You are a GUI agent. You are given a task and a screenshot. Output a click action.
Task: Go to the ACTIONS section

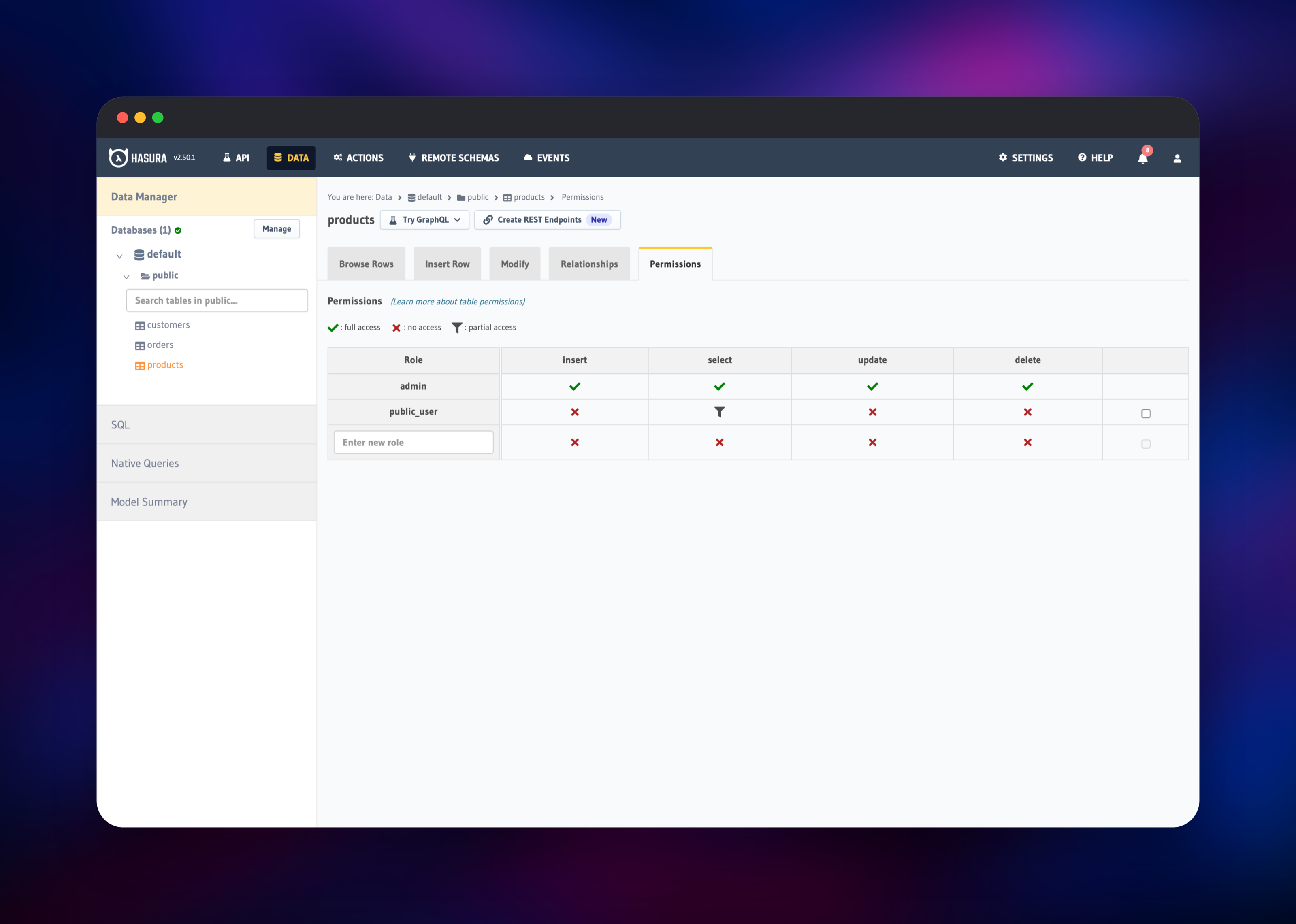[x=358, y=158]
